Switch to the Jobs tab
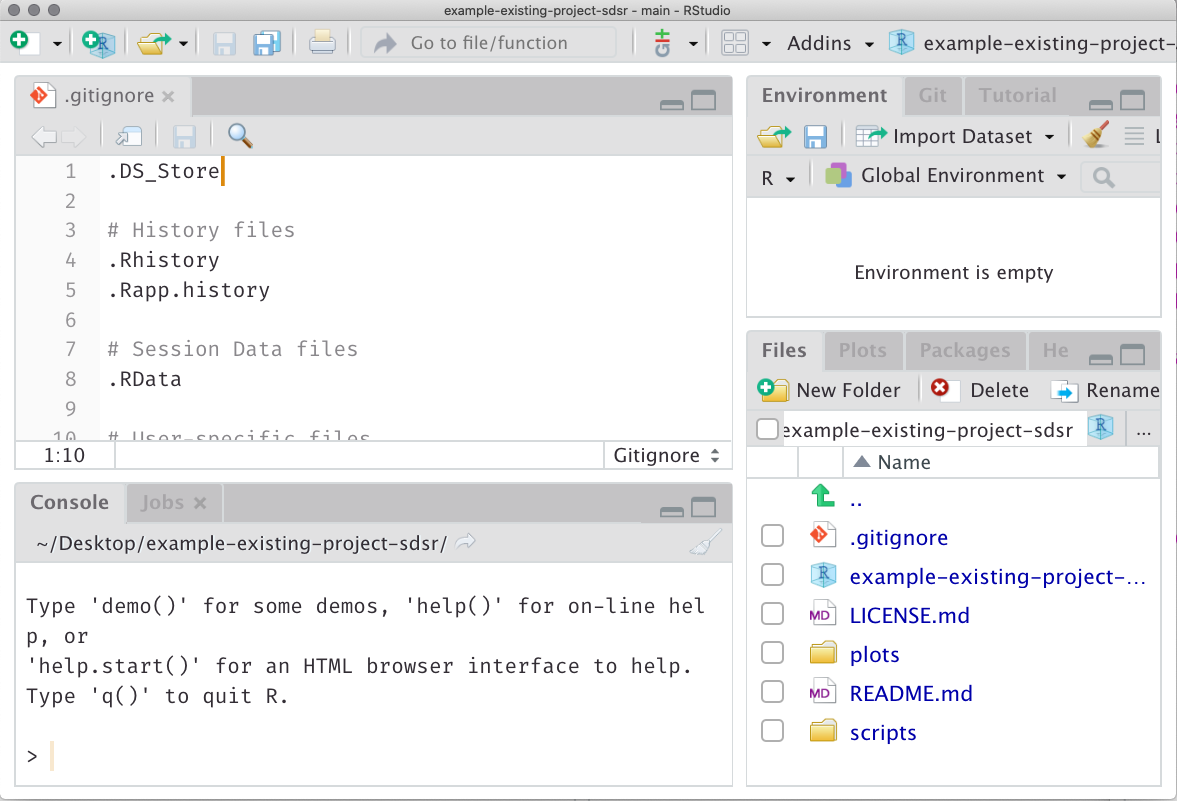This screenshot has height=801, width=1177. (x=162, y=502)
